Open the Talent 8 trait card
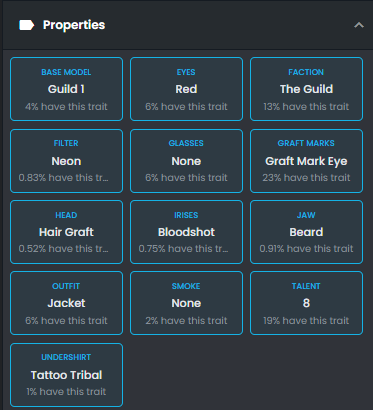The width and height of the screenshot is (373, 410). pyautogui.click(x=306, y=303)
